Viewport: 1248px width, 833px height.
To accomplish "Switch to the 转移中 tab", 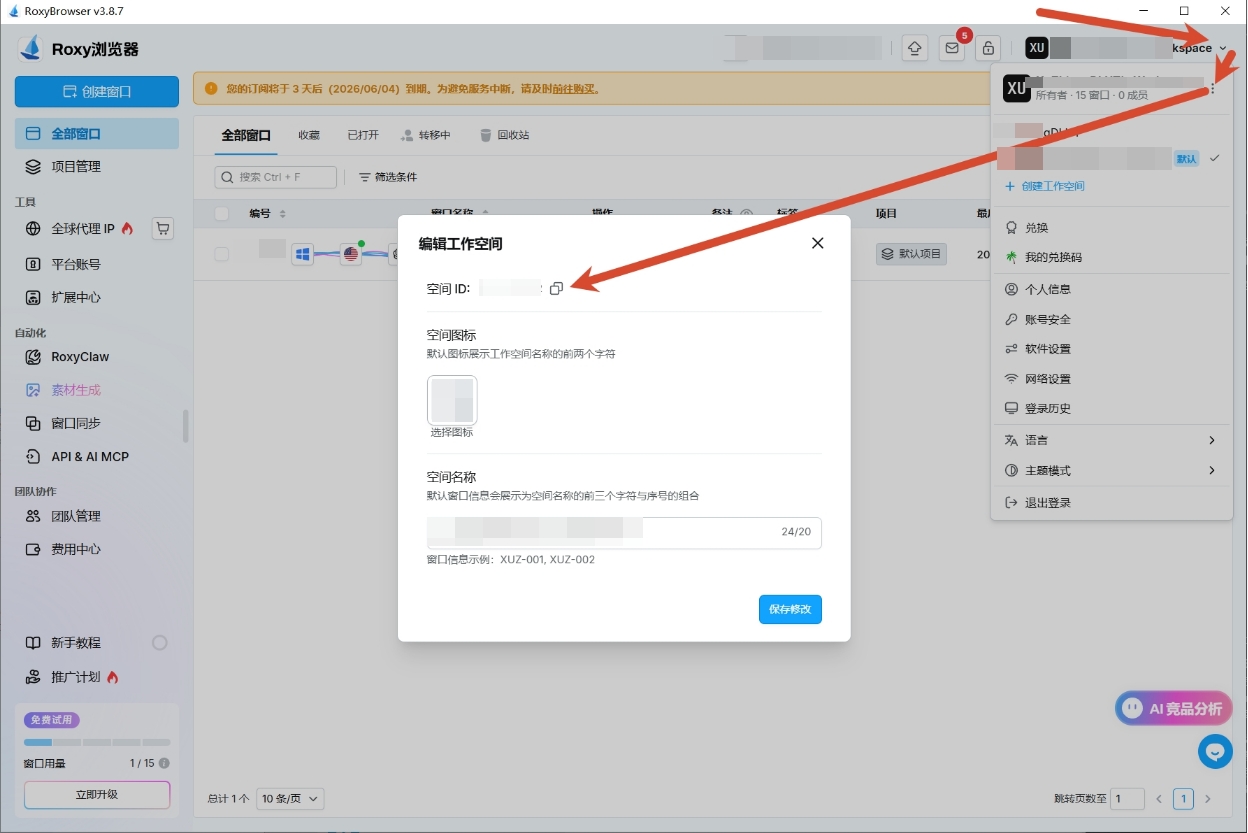I will pos(426,135).
